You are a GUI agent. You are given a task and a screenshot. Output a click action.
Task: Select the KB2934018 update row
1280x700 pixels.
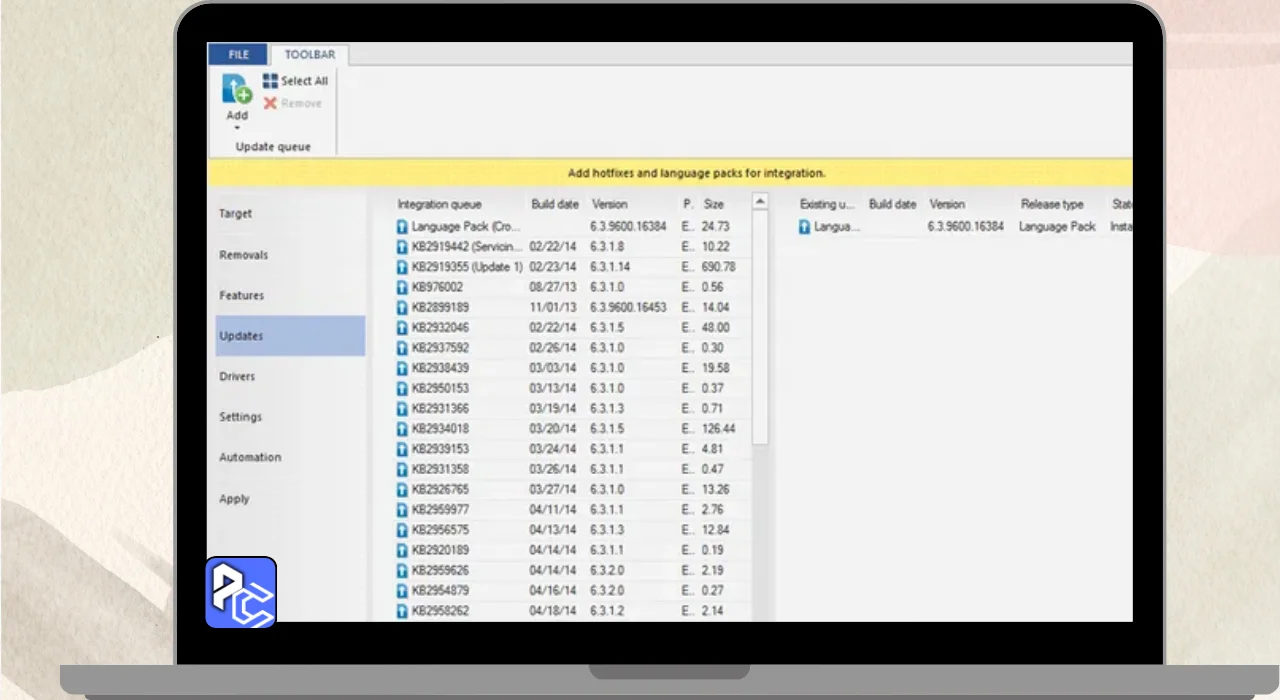coord(440,429)
